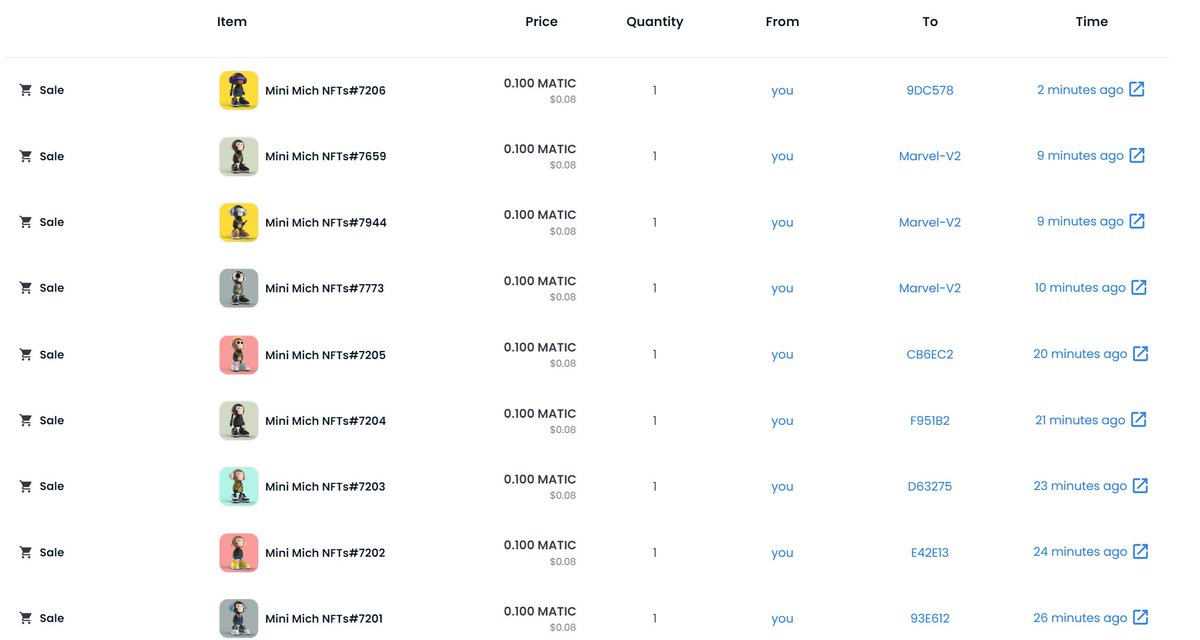Open buyer address 9DC578
Screen dimensions: 1200x640
(x=930, y=90)
